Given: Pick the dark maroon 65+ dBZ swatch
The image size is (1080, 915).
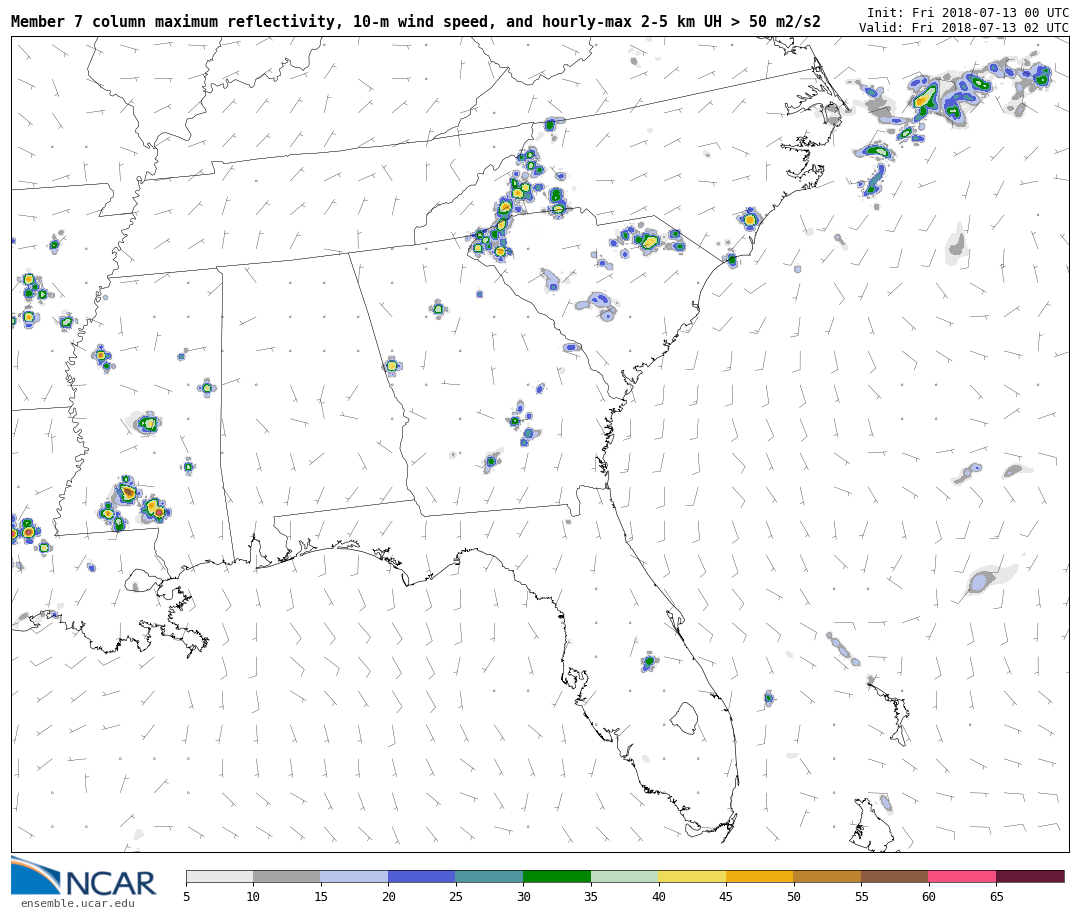Looking at the screenshot, I should 1029,877.
